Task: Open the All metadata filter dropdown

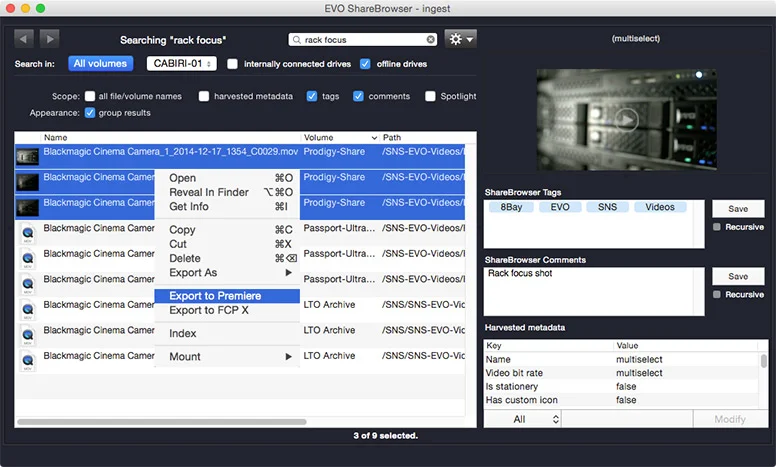Action: coord(522,420)
